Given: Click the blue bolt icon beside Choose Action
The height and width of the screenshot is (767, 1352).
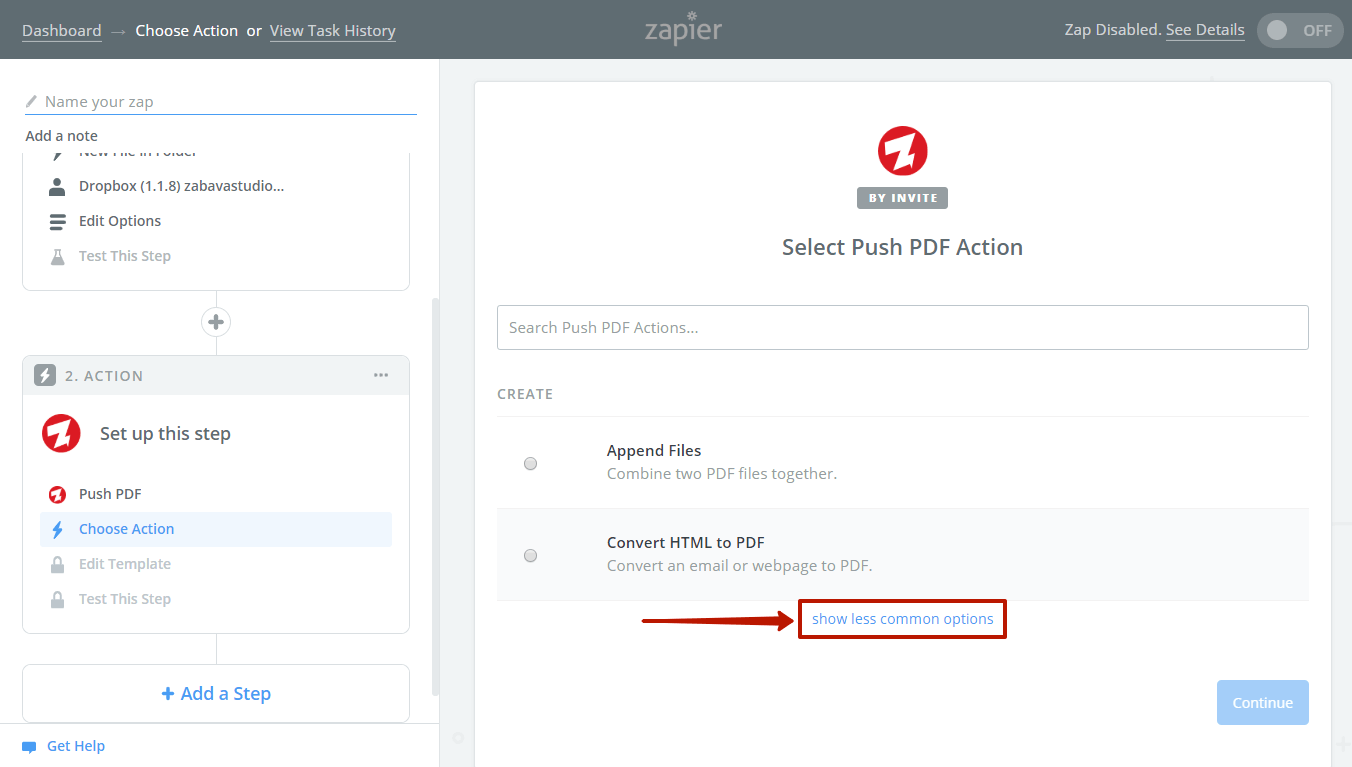Looking at the screenshot, I should click(58, 529).
